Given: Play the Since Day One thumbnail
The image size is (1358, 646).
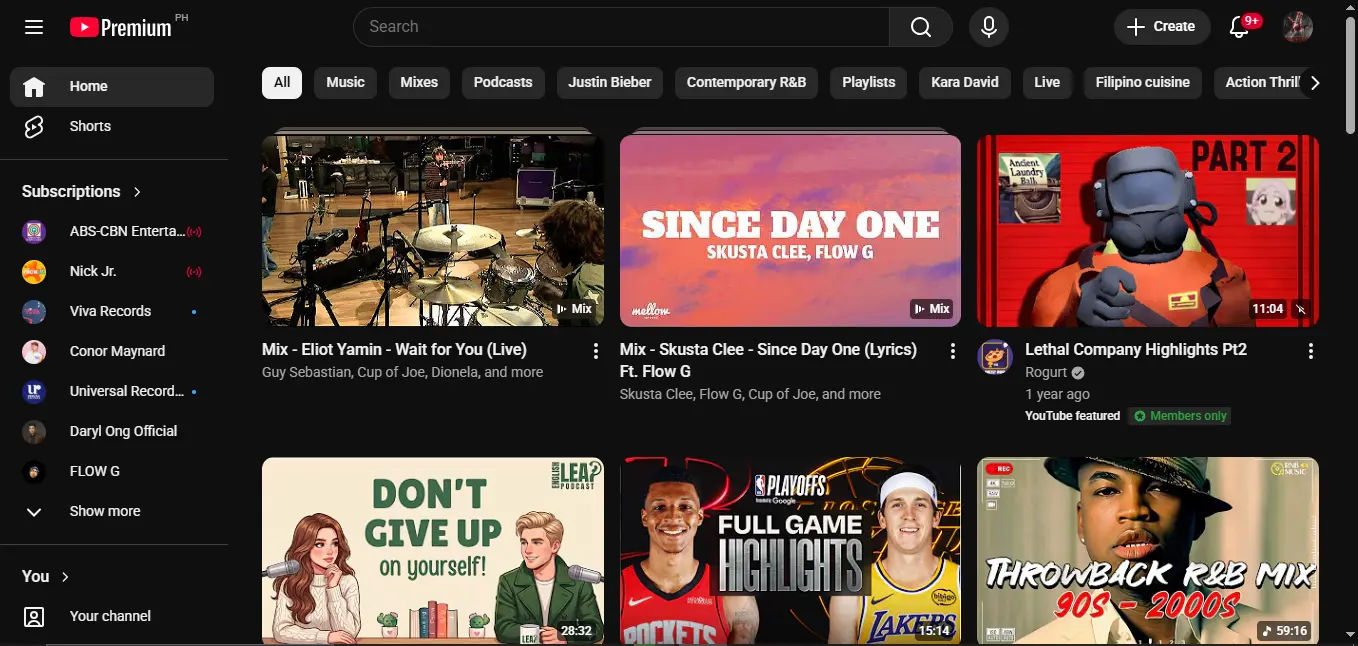Looking at the screenshot, I should click(x=790, y=231).
